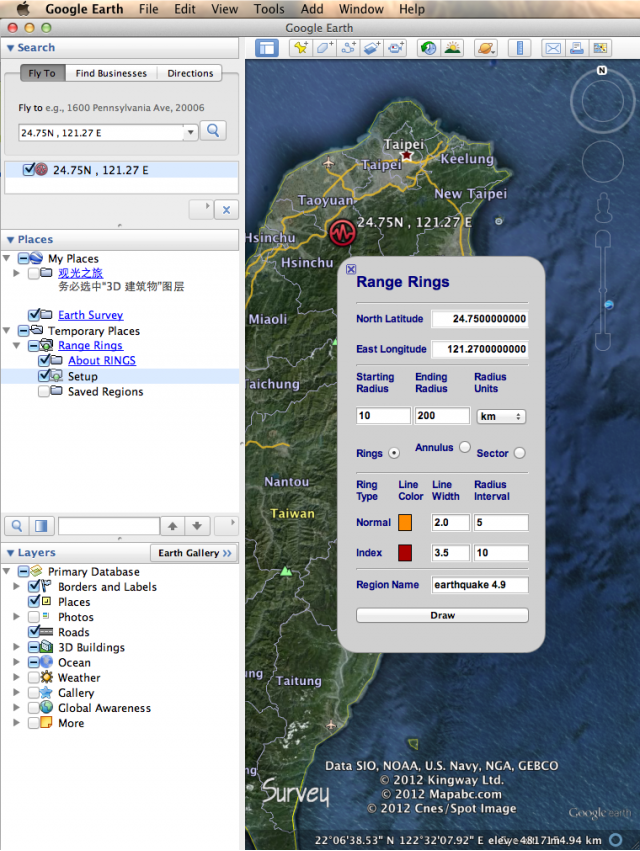Open the About RINGS link
This screenshot has height=851, width=640.
[x=102, y=360]
